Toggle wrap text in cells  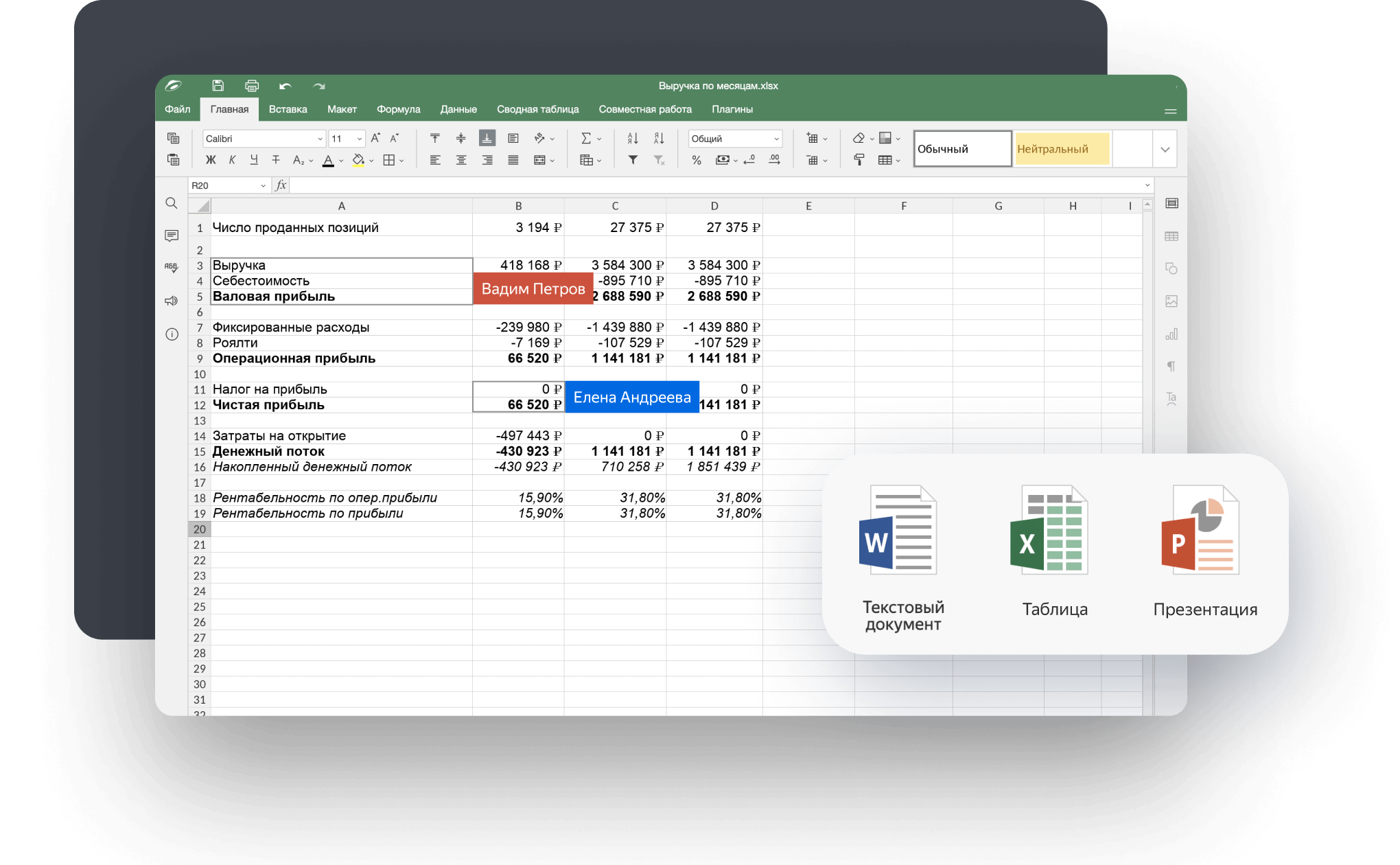coord(513,138)
